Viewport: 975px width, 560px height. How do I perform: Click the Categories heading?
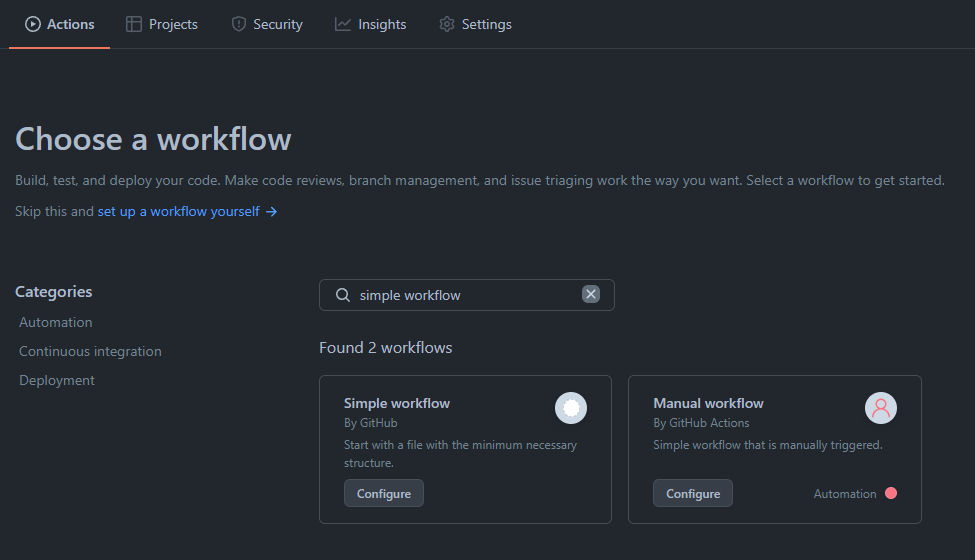pos(53,291)
